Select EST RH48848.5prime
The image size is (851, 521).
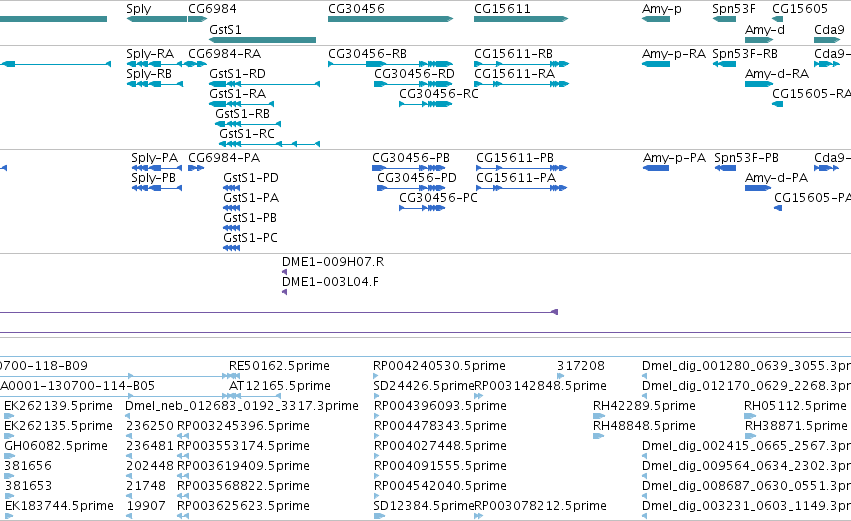click(x=599, y=436)
